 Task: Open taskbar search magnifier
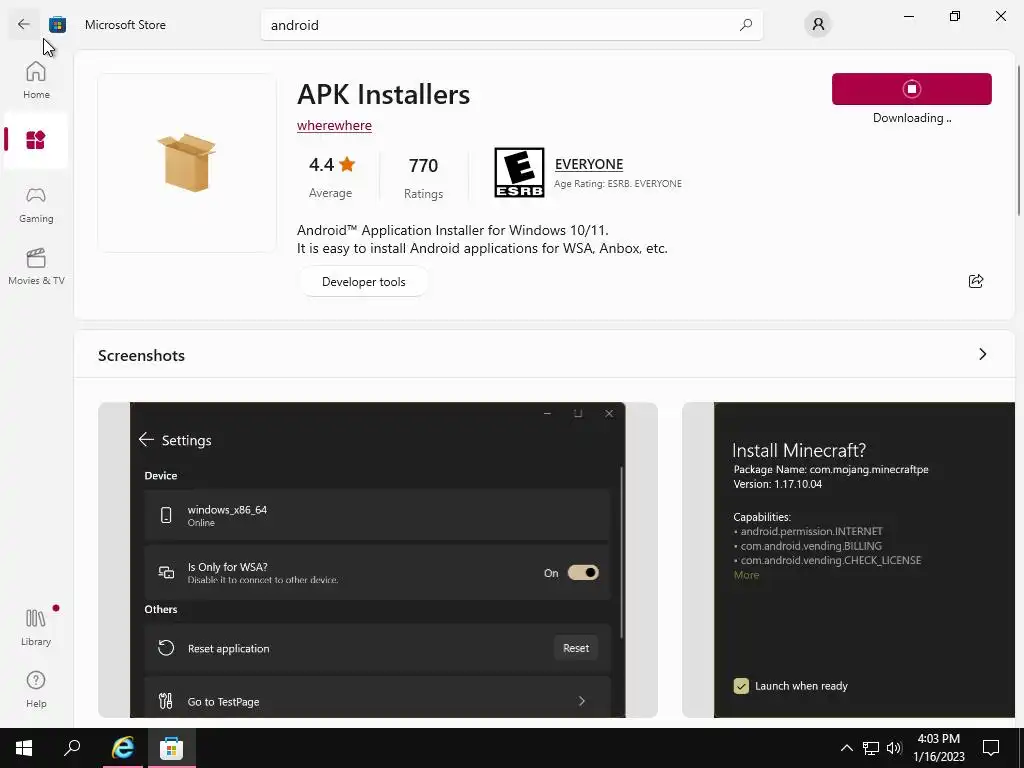(x=72, y=748)
